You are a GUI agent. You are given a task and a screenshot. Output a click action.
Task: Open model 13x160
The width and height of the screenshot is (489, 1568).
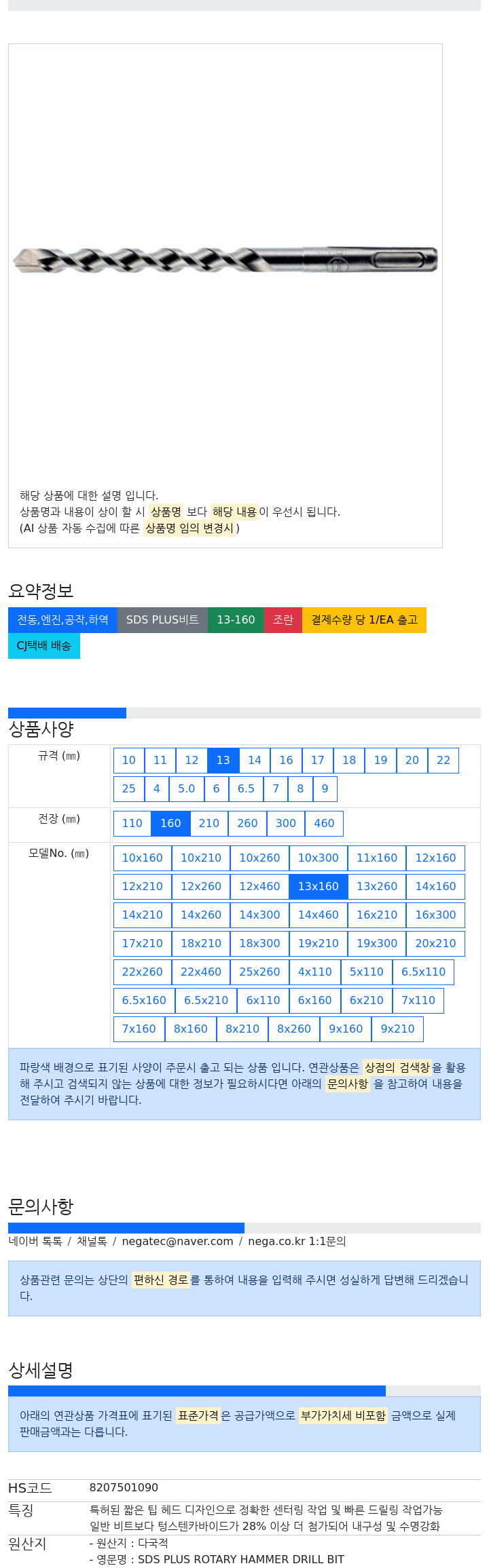pyautogui.click(x=319, y=887)
